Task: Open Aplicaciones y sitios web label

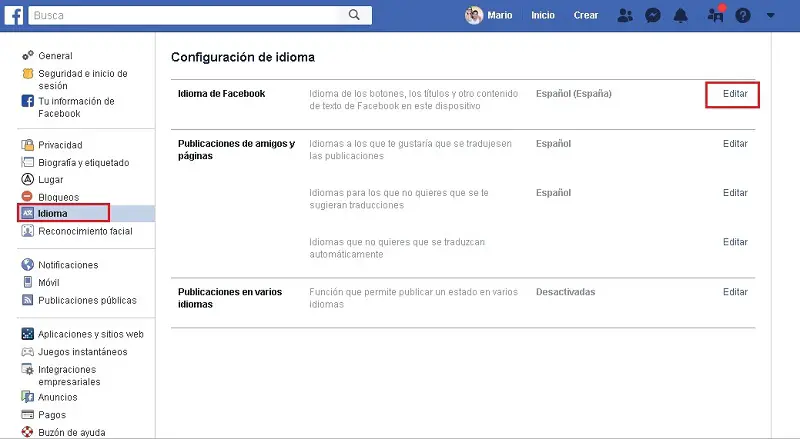Action: coord(91,334)
